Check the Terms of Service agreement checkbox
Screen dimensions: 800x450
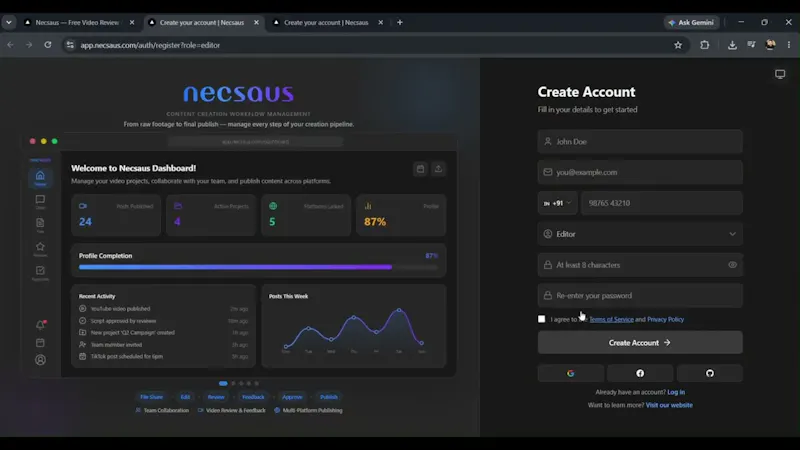coord(541,319)
